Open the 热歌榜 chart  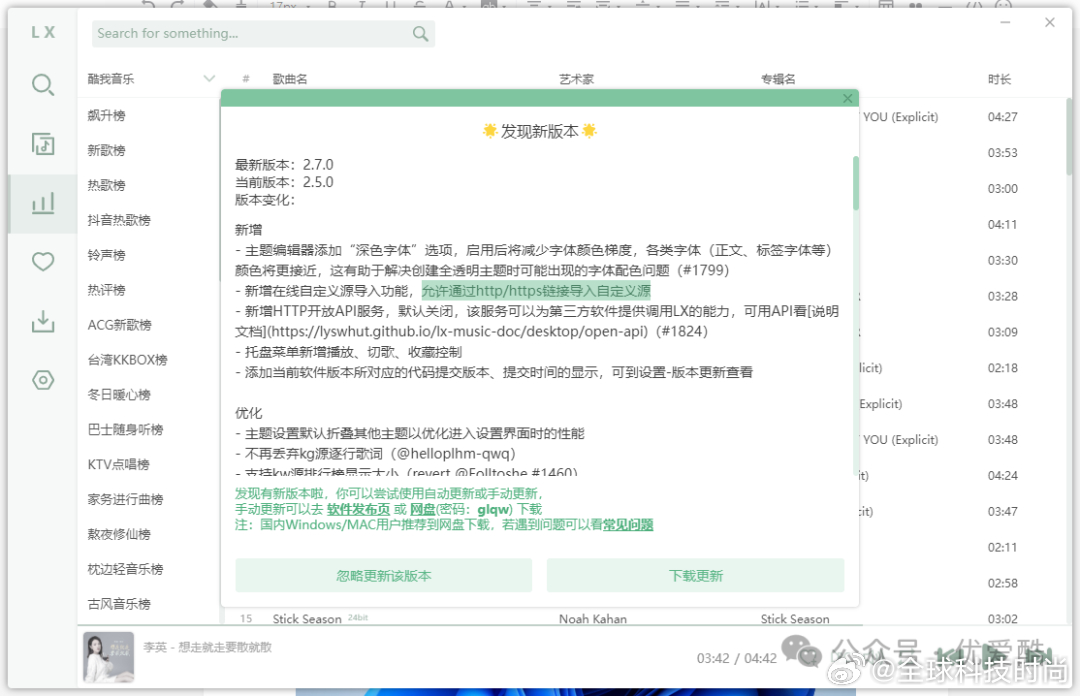coord(106,185)
